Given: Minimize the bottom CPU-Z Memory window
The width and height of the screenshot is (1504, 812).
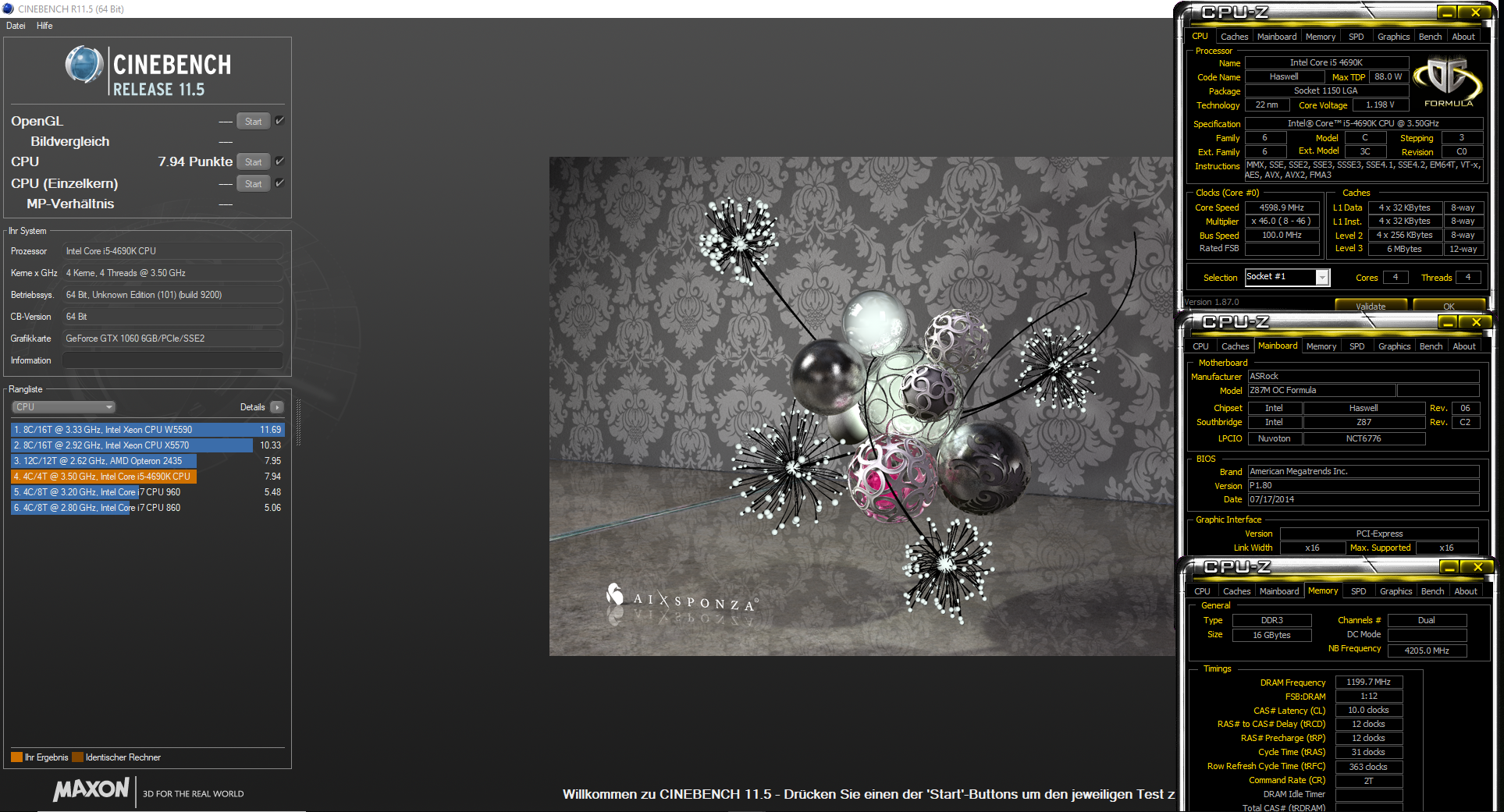Looking at the screenshot, I should (1449, 567).
